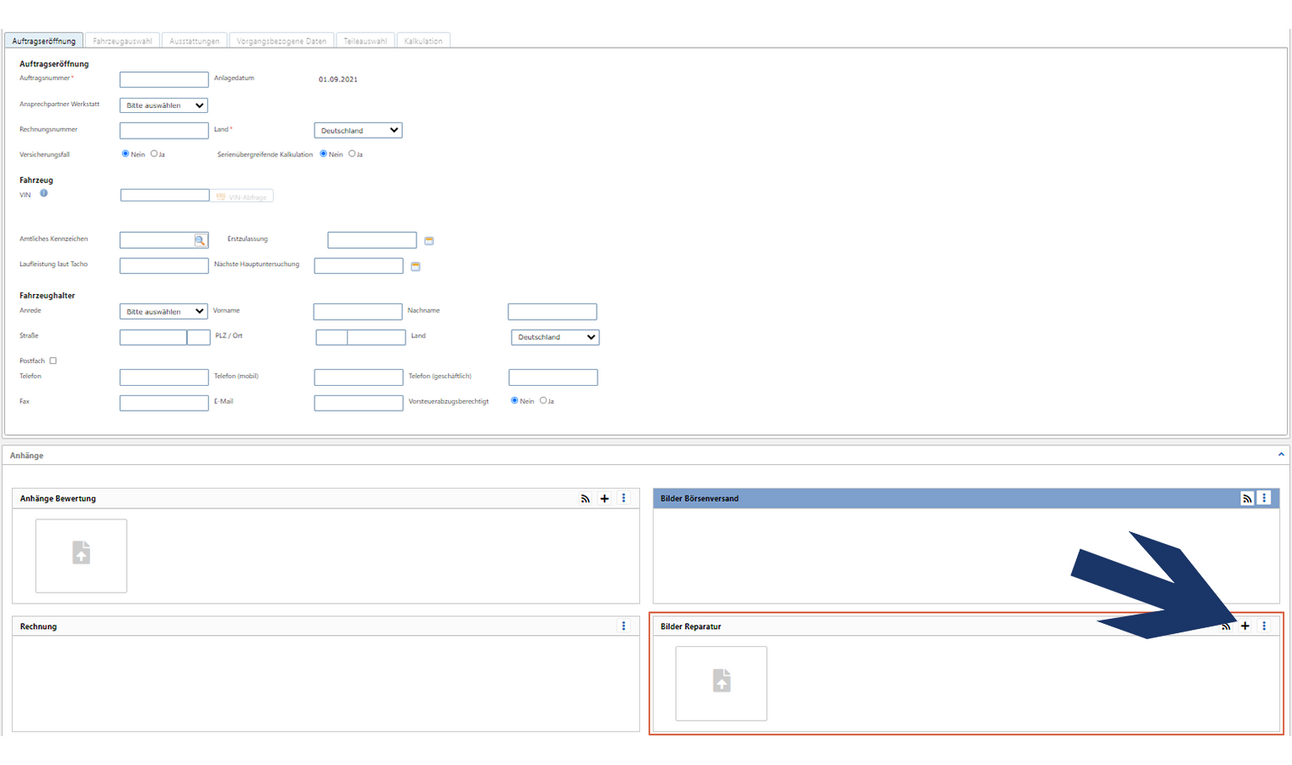This screenshot has height=765, width=1292.
Task: Open Anrede dropdown under Fahrzeughalter
Action: coord(164,312)
